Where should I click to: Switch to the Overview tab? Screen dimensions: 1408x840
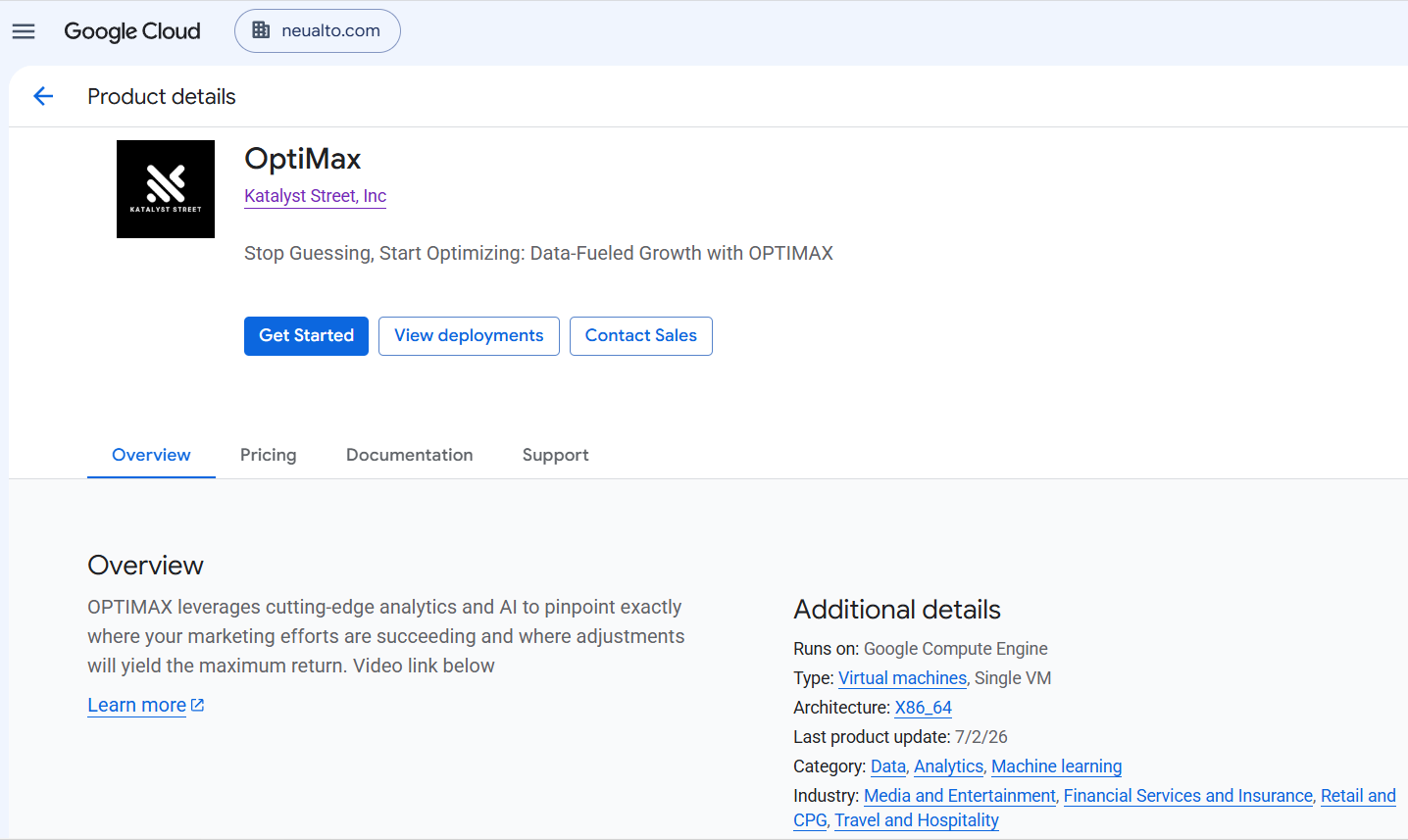(151, 455)
